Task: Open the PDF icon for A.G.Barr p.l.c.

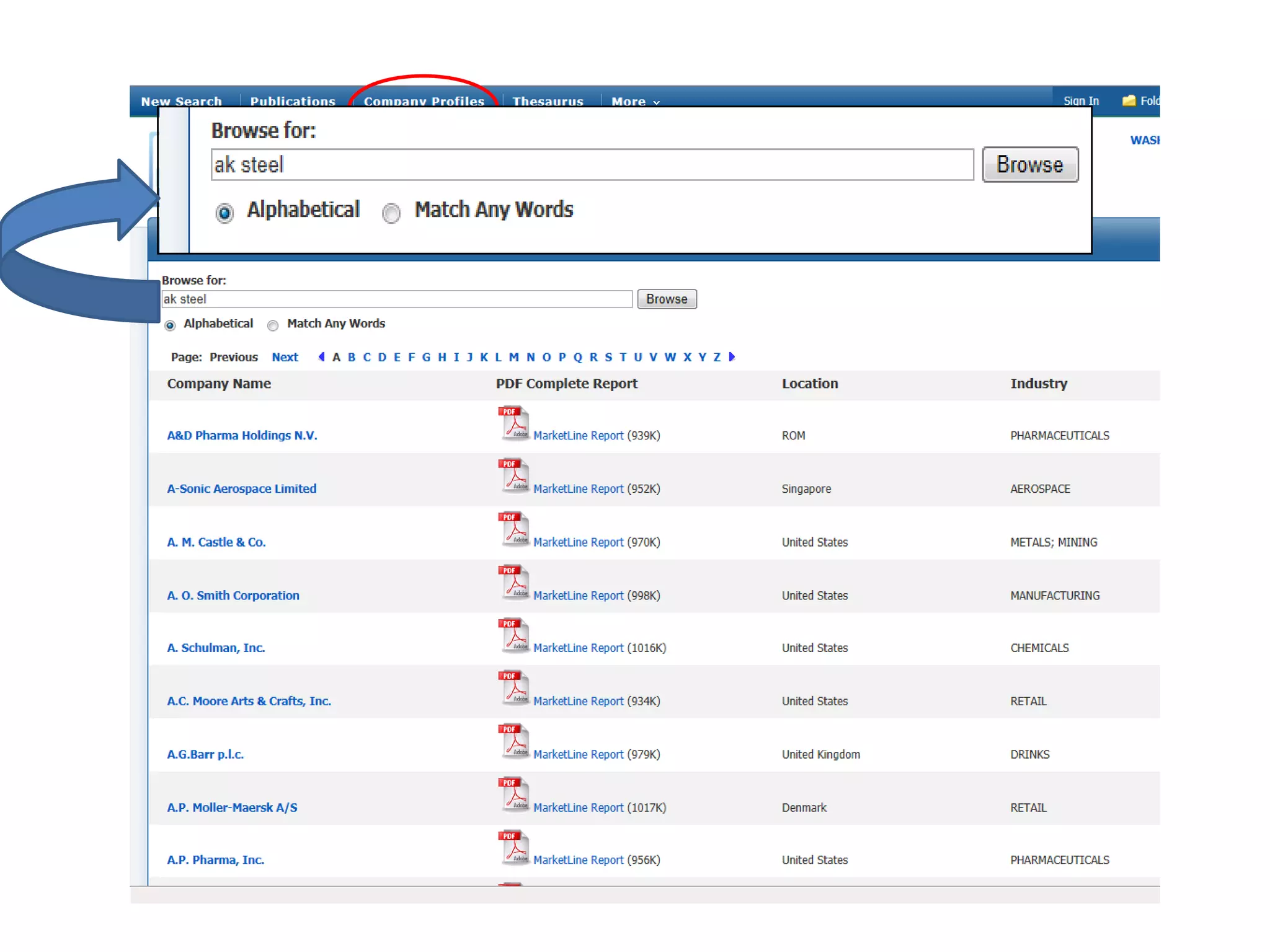Action: click(x=513, y=741)
